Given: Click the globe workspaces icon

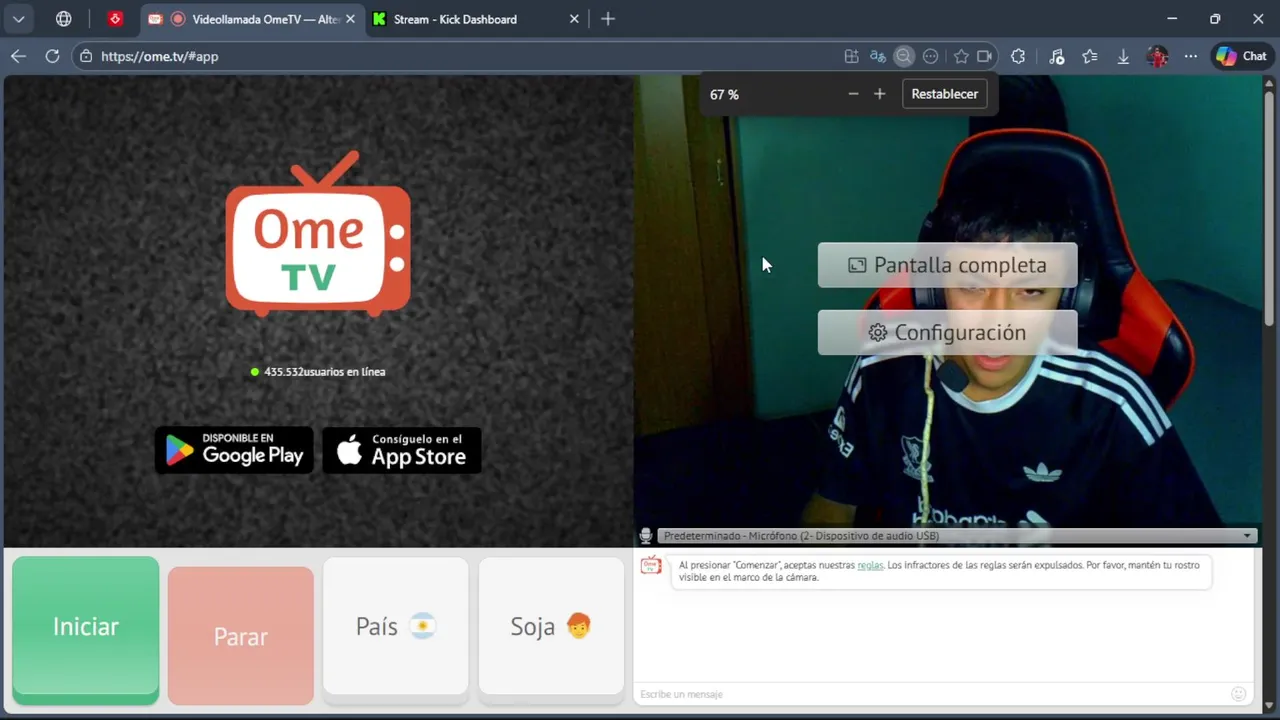Looking at the screenshot, I should [x=64, y=19].
